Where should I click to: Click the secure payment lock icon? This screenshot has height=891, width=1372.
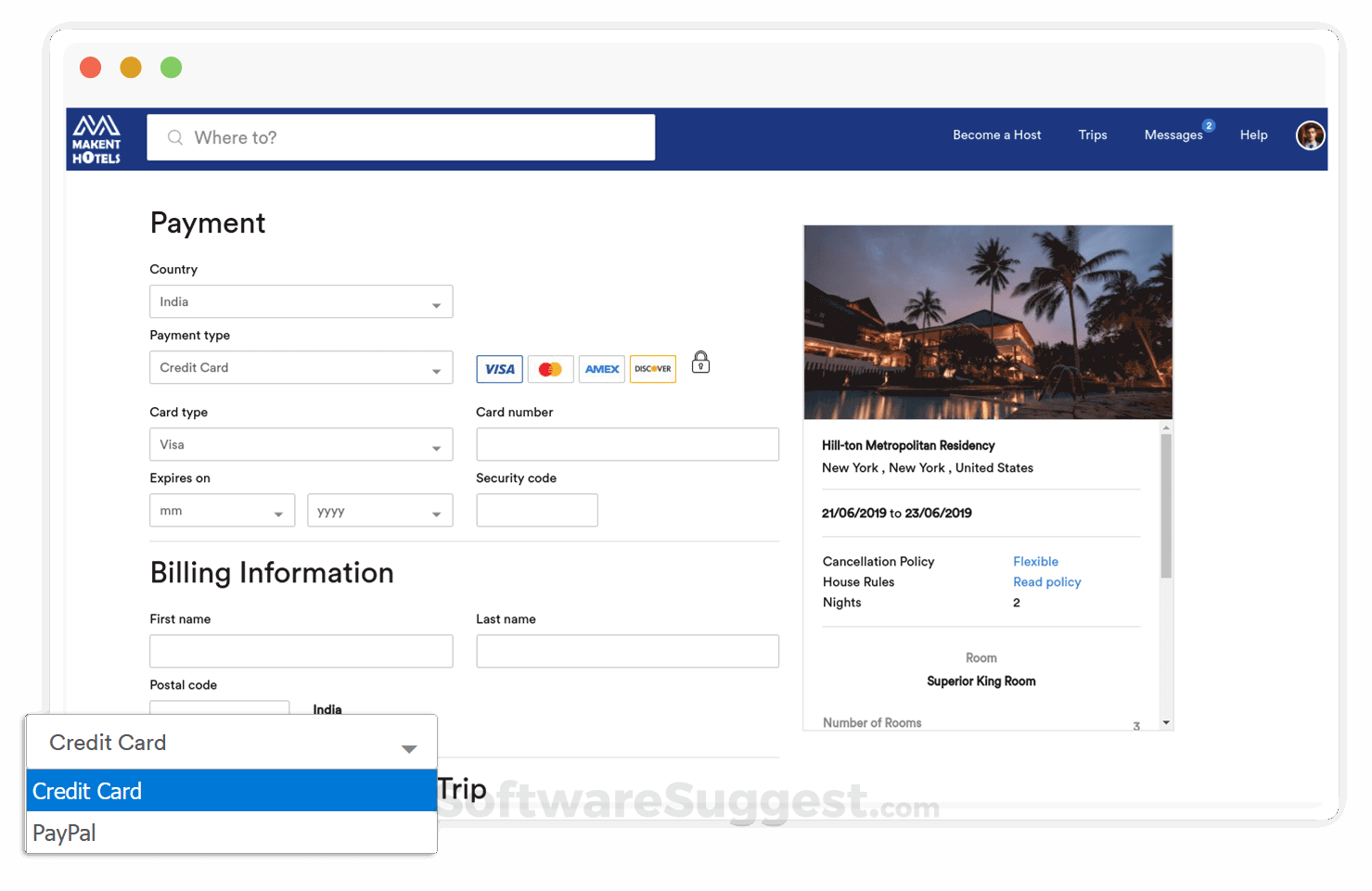coord(700,363)
